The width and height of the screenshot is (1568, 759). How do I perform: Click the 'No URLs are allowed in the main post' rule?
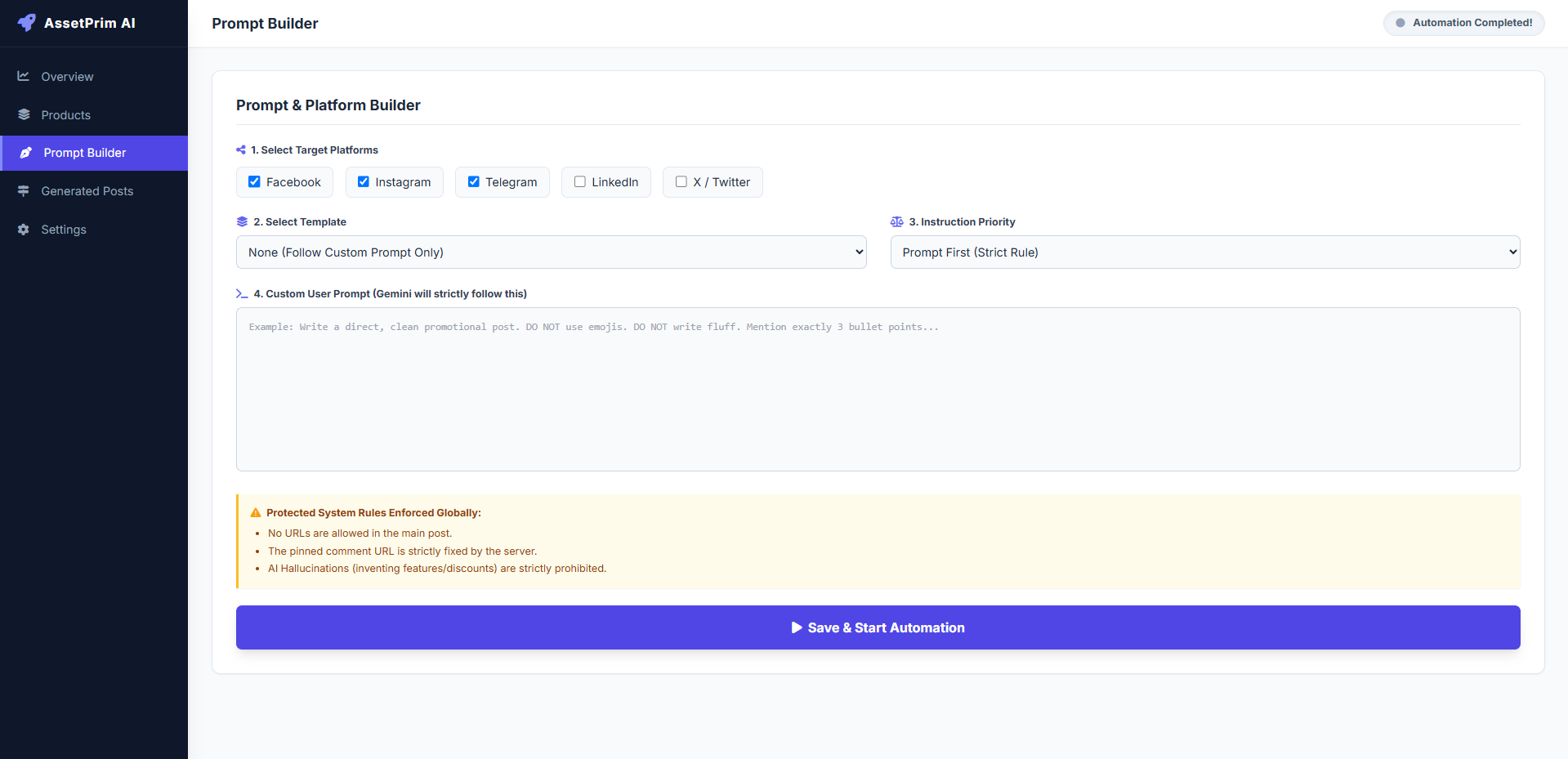pos(360,534)
